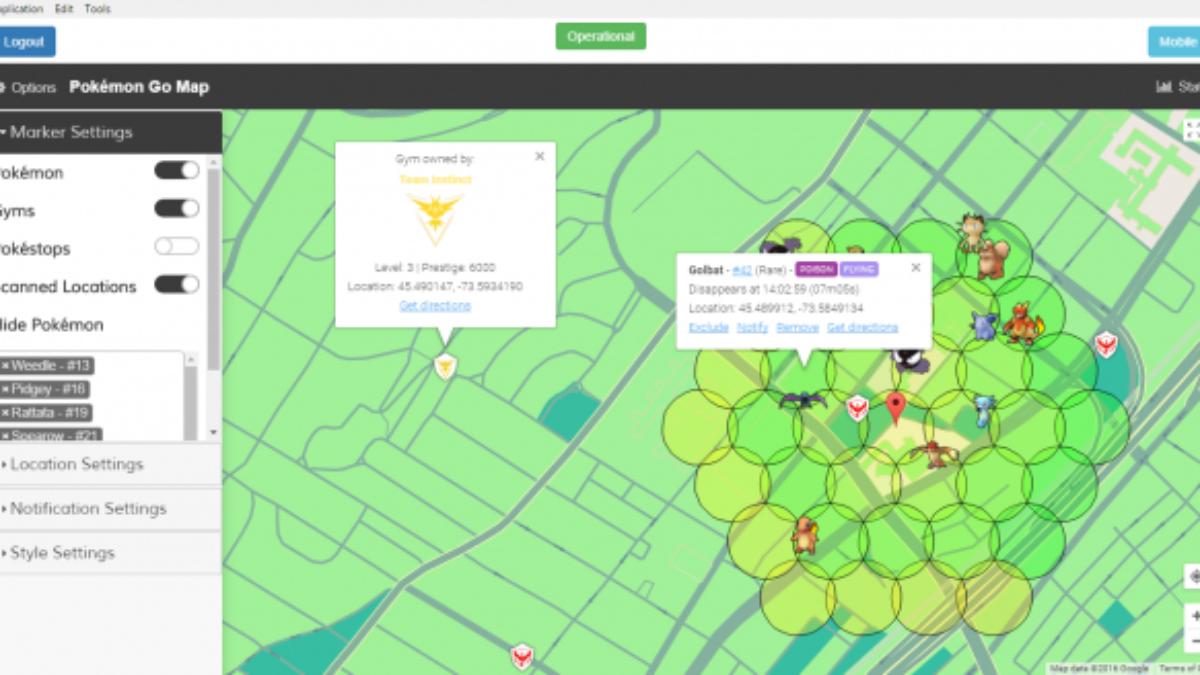Click the Logout button
Viewport: 1200px width, 675px height.
26,42
